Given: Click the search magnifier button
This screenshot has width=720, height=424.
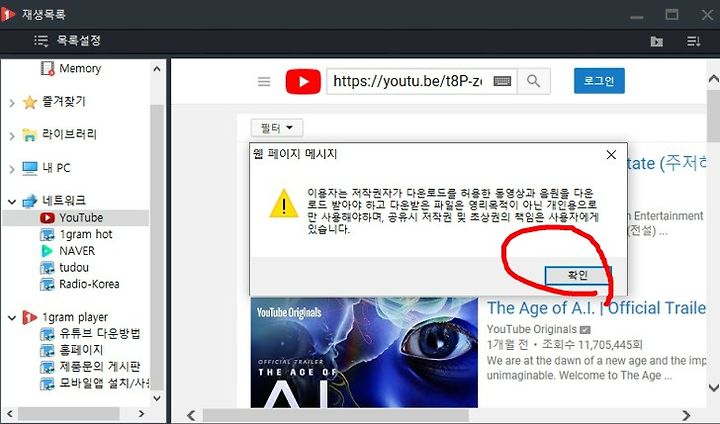Looking at the screenshot, I should (533, 81).
